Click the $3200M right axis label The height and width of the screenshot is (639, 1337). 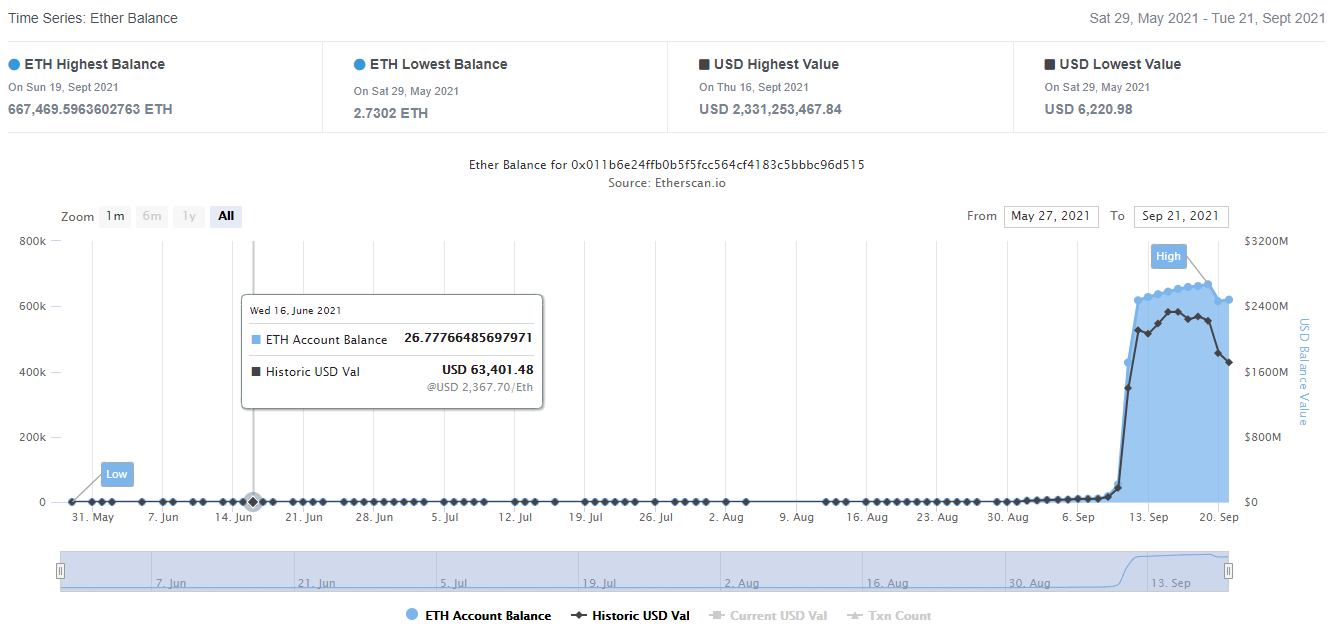1267,241
